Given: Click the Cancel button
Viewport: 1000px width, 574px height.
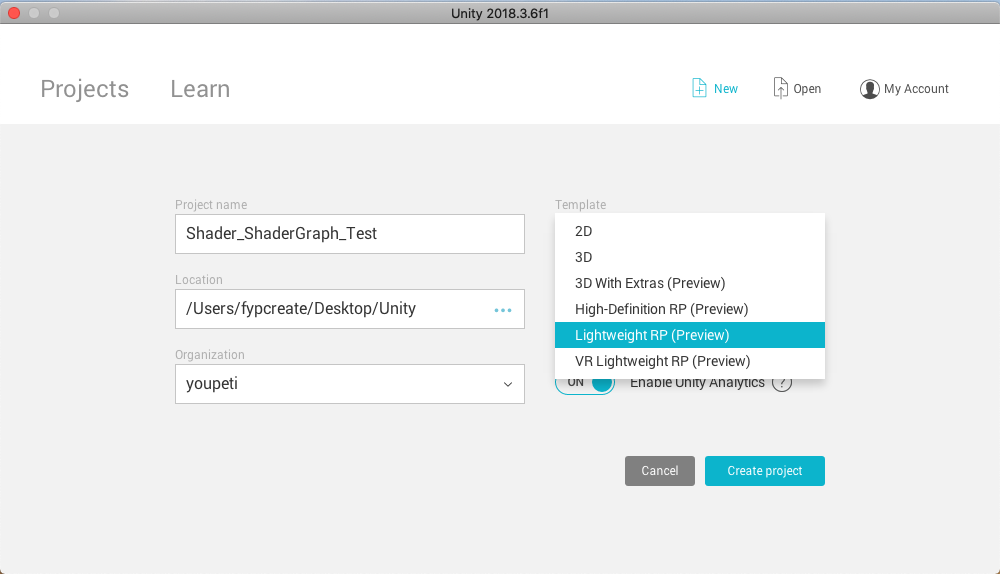Looking at the screenshot, I should pos(659,471).
